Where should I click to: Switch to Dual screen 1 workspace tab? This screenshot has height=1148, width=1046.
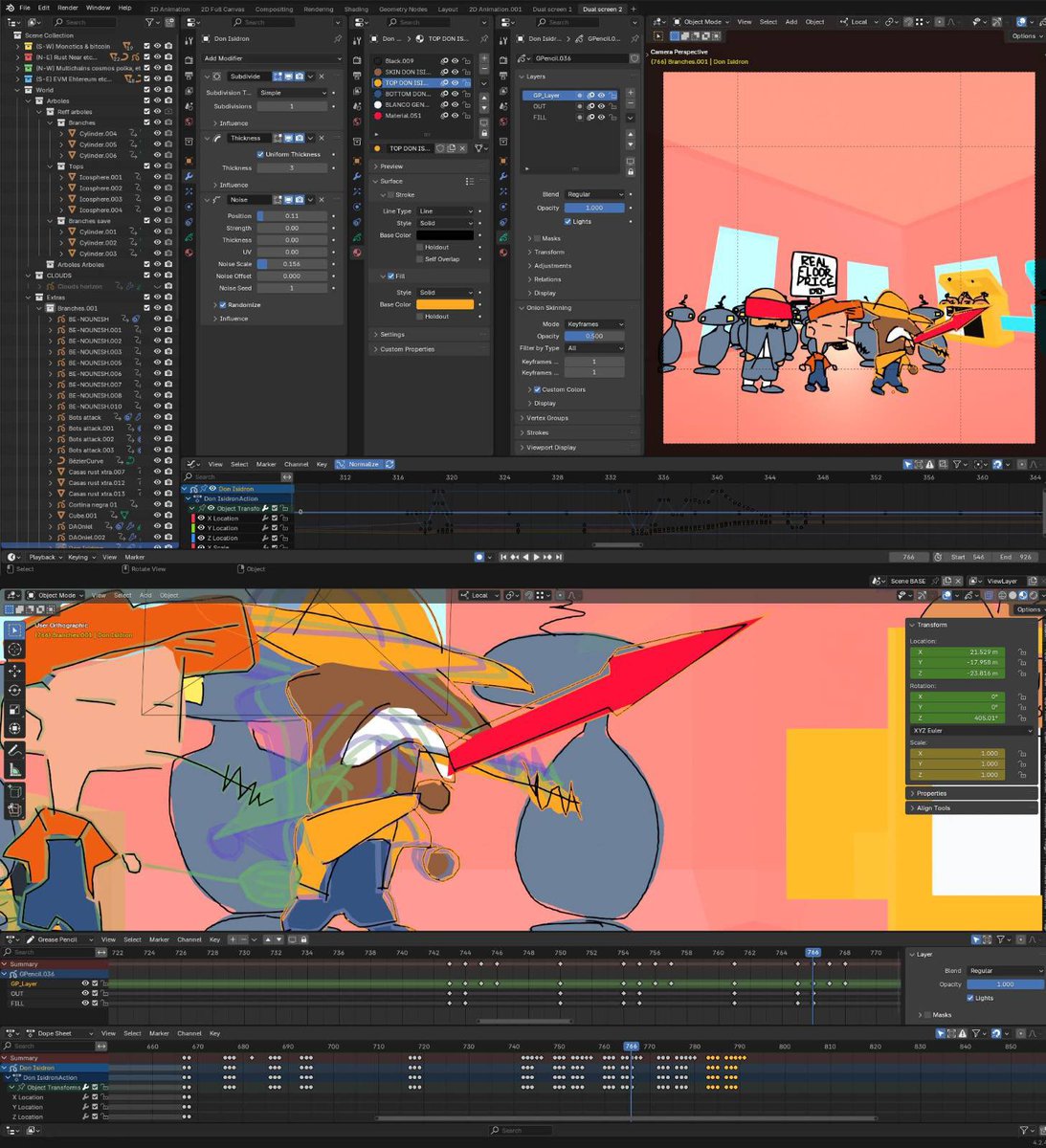(x=552, y=9)
